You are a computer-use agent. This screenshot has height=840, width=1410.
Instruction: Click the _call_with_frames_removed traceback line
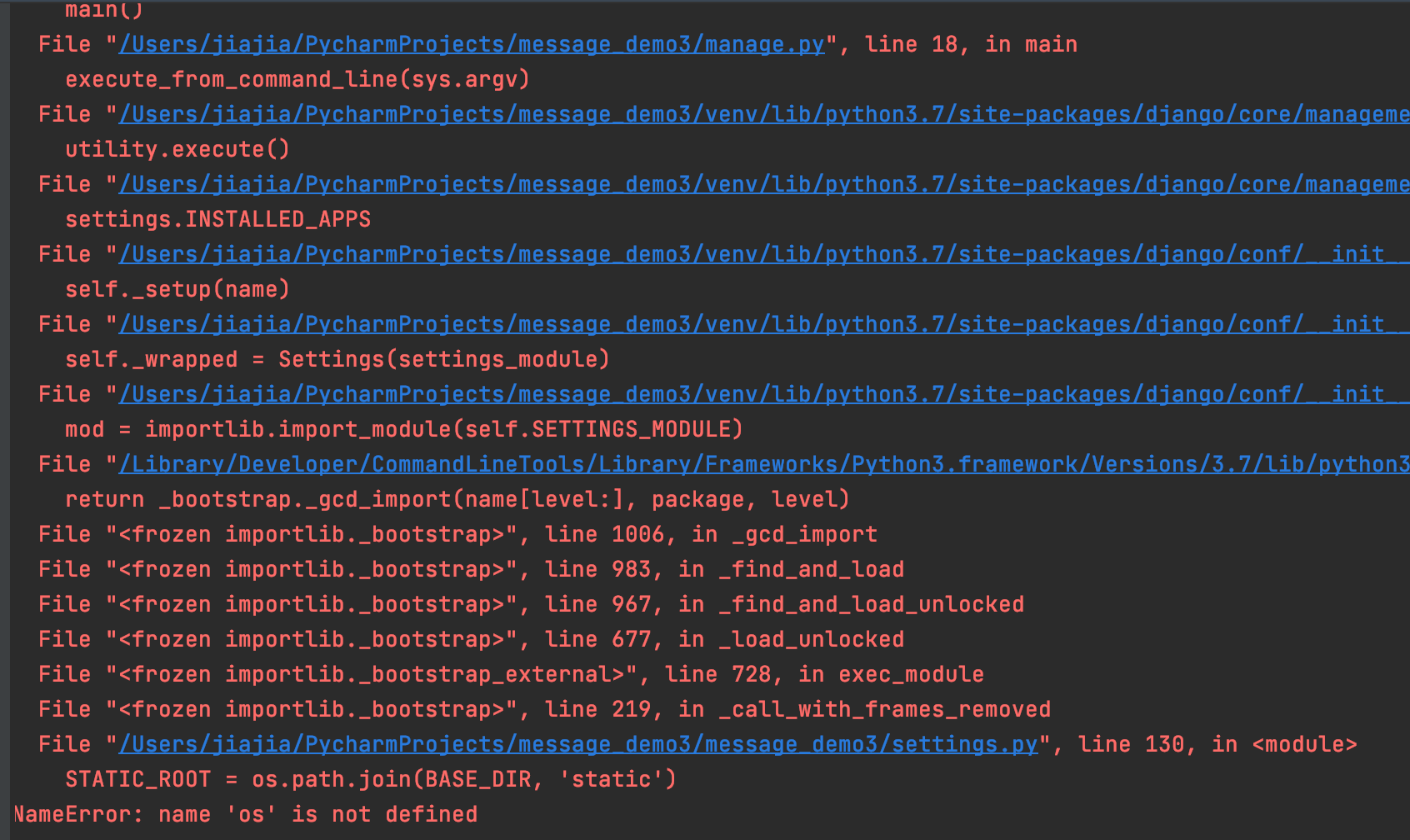click(x=544, y=708)
